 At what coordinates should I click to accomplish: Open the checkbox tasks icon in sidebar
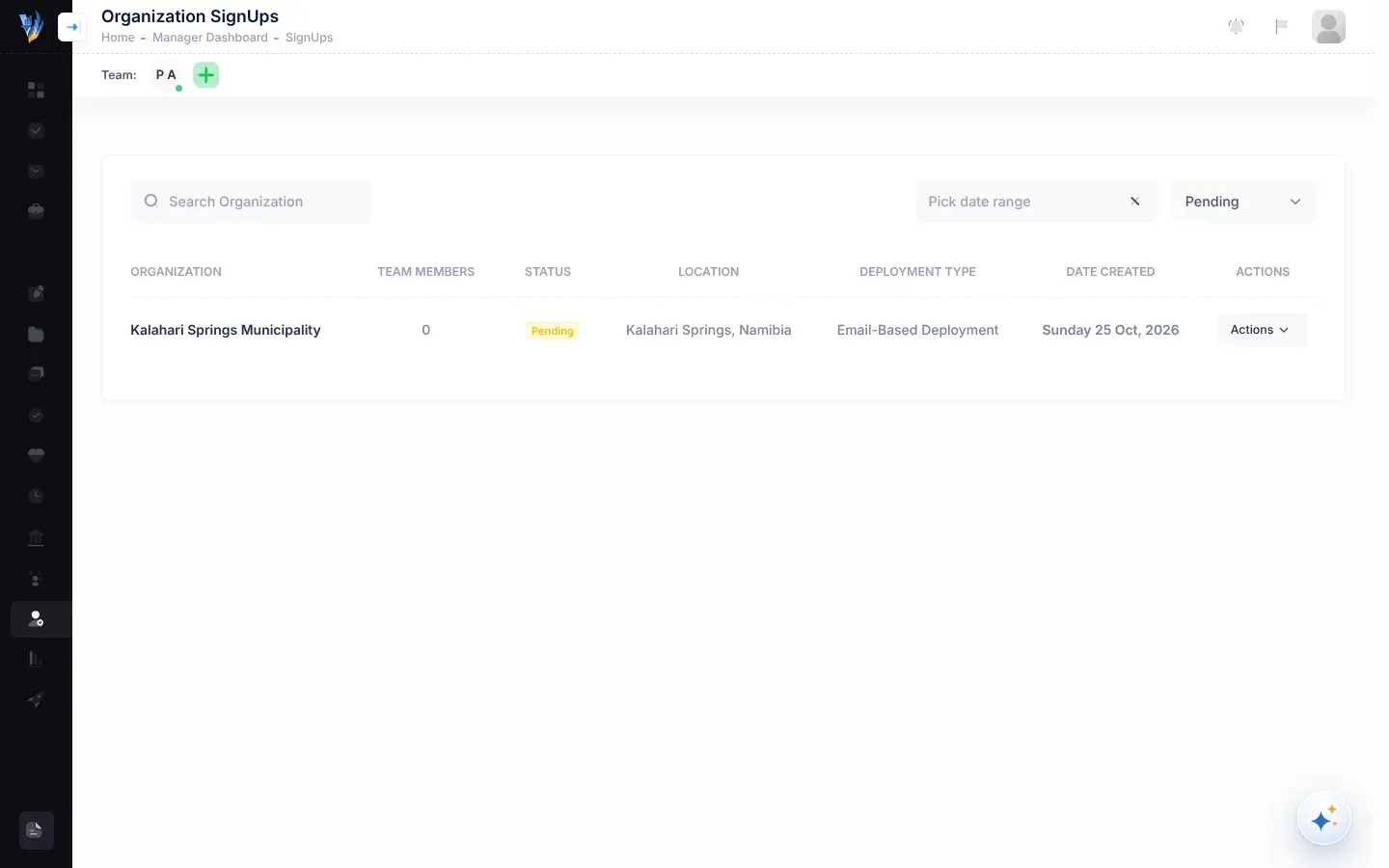point(36,130)
